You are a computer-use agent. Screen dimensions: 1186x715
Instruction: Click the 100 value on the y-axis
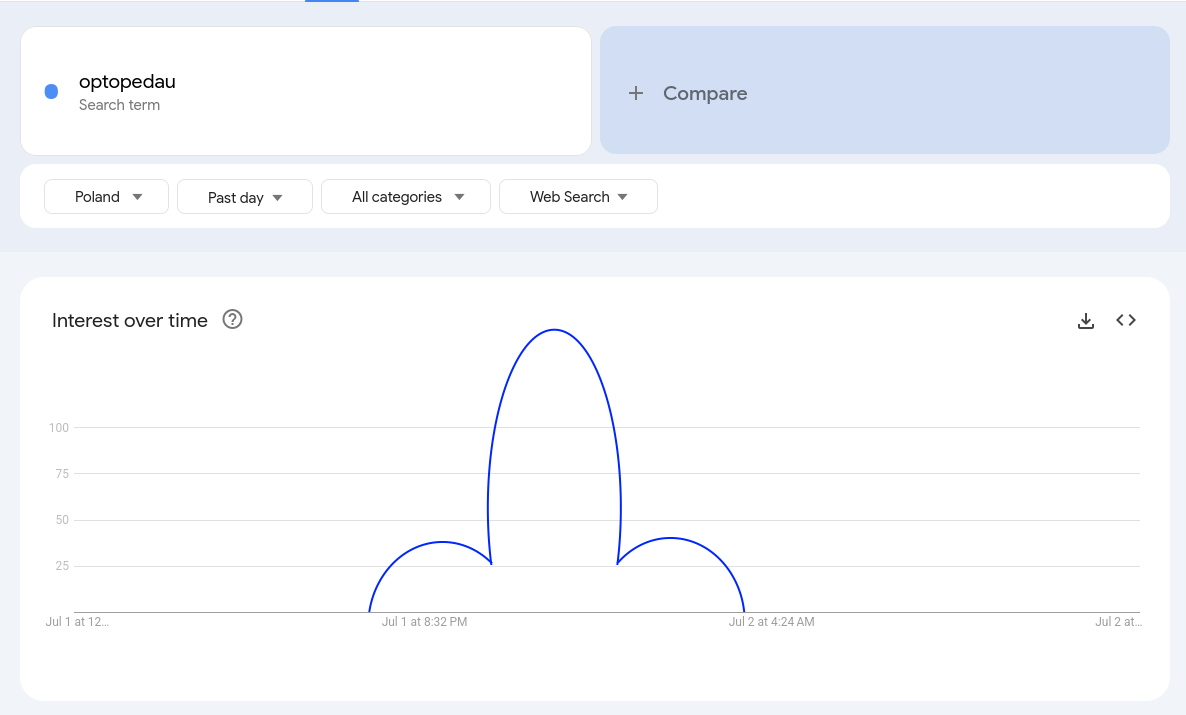[59, 428]
